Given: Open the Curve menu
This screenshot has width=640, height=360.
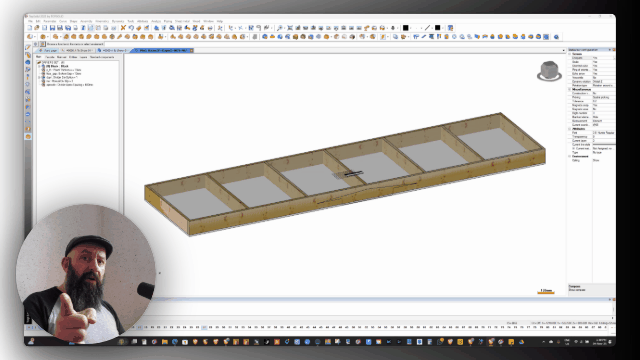Looking at the screenshot, I should 63,21.
